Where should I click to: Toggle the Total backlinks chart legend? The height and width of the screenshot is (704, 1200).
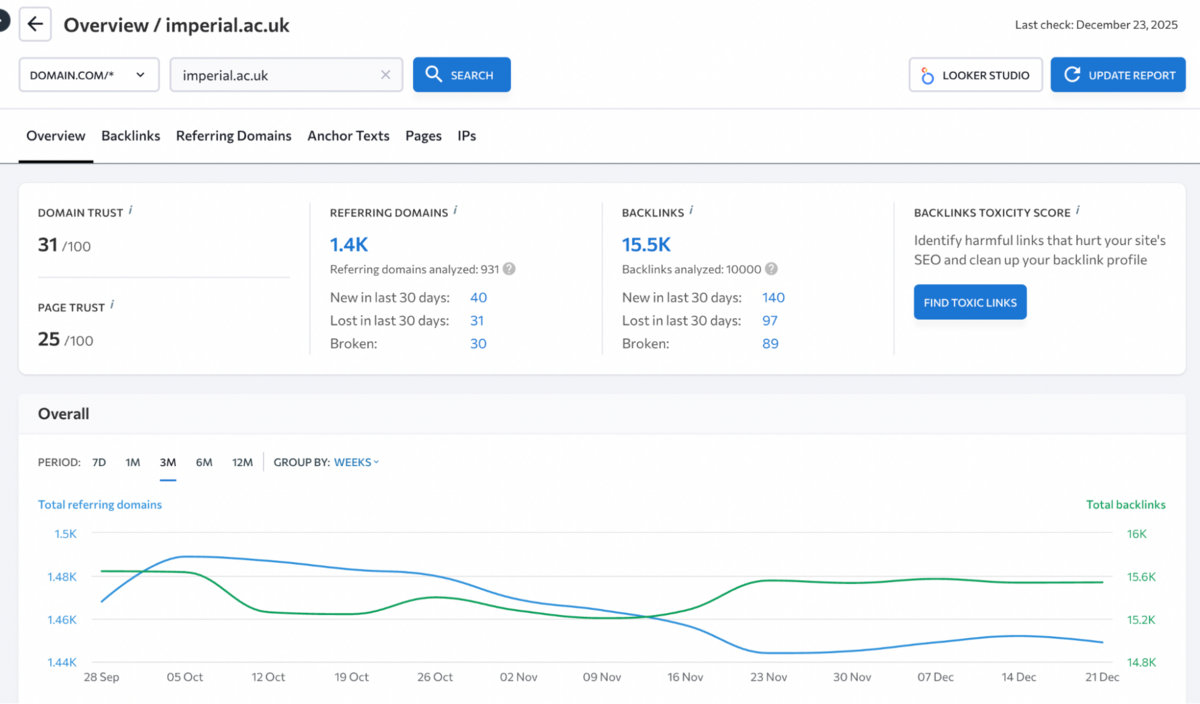coord(1126,505)
